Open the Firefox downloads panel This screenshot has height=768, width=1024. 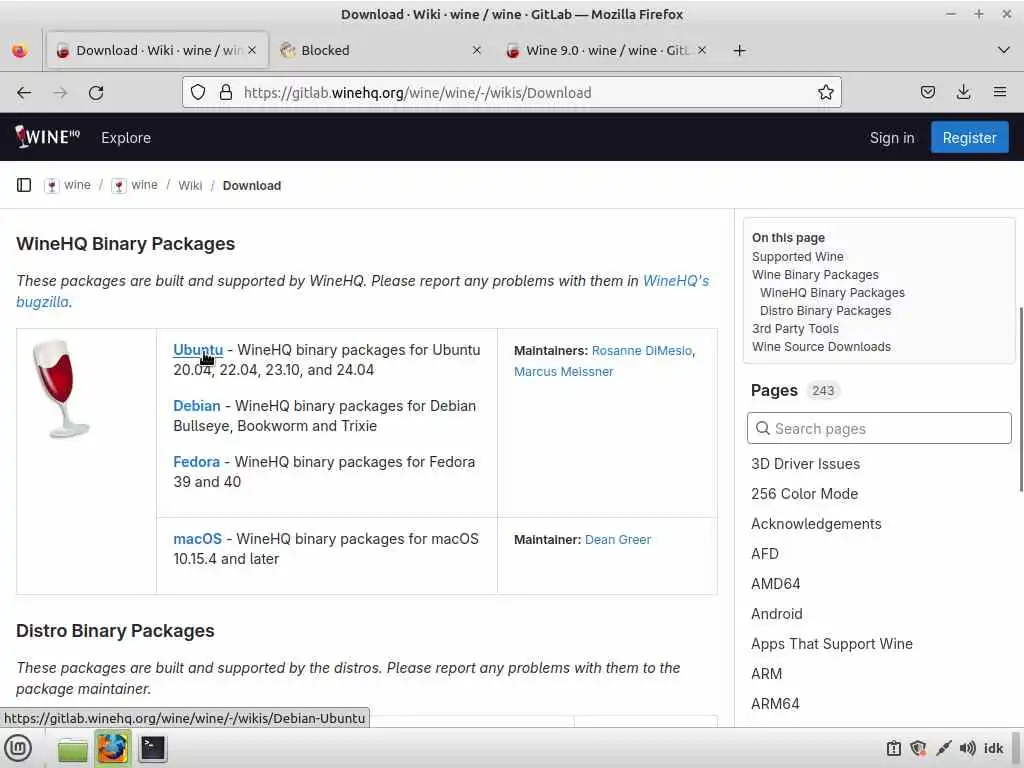963,93
